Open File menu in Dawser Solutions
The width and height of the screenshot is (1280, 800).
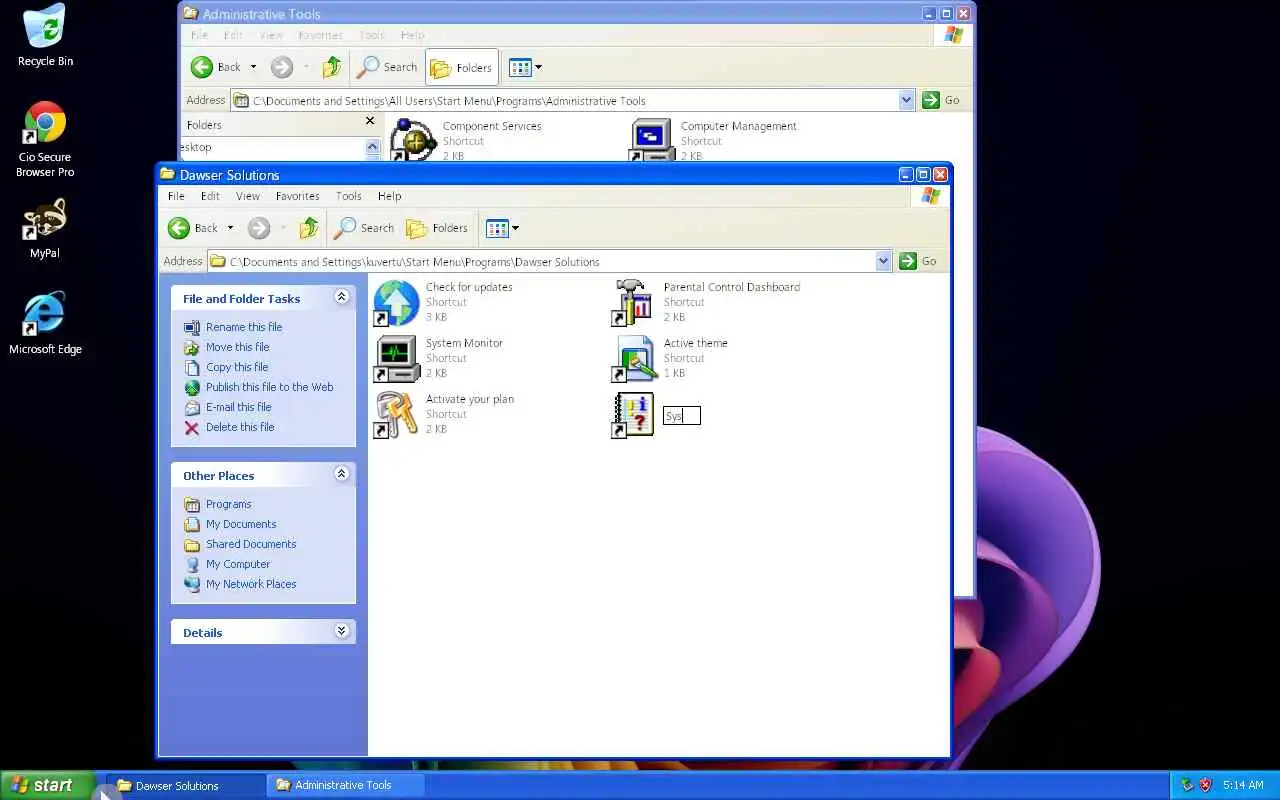coord(176,196)
